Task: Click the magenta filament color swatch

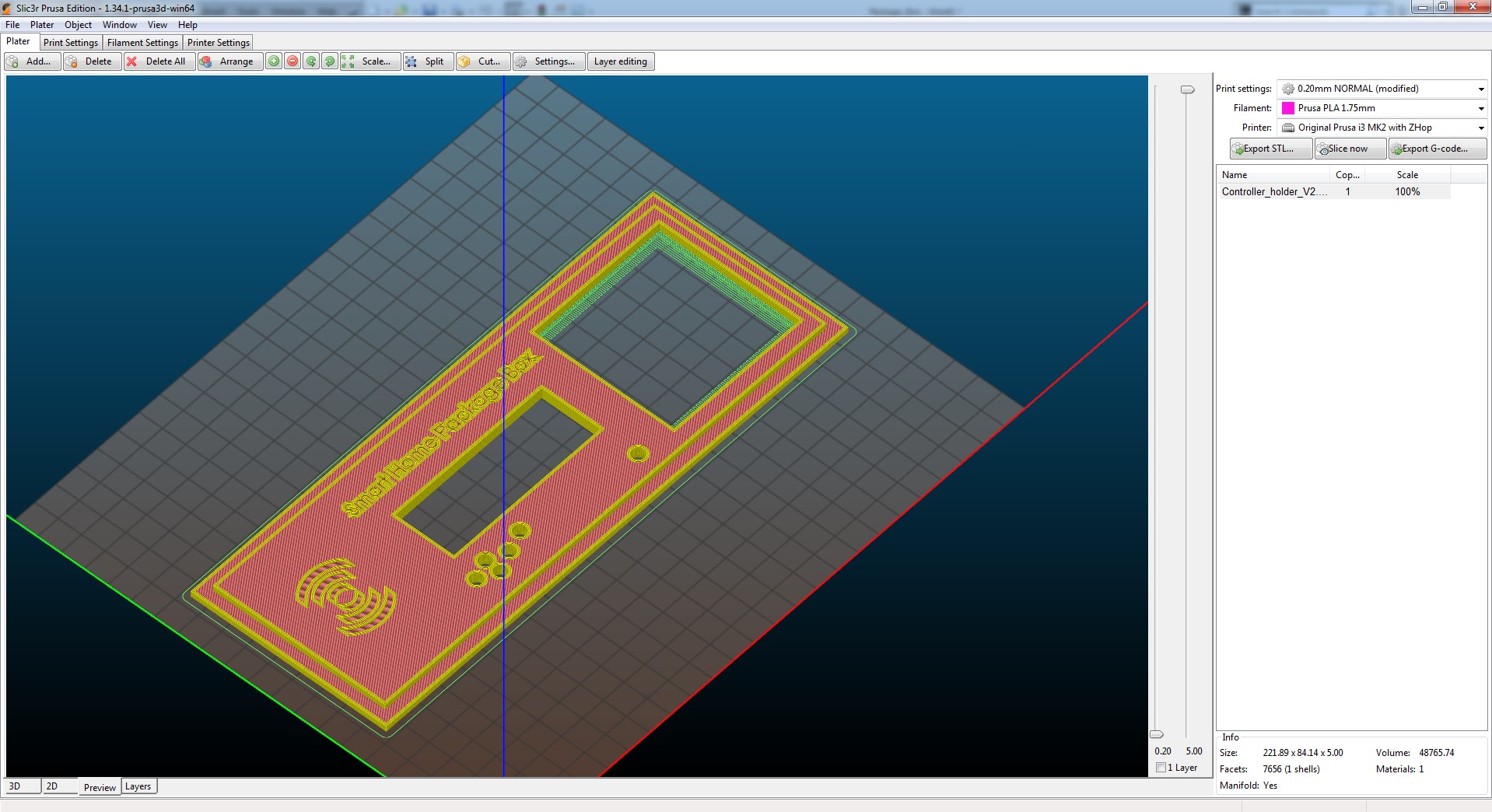Action: pos(1288,108)
